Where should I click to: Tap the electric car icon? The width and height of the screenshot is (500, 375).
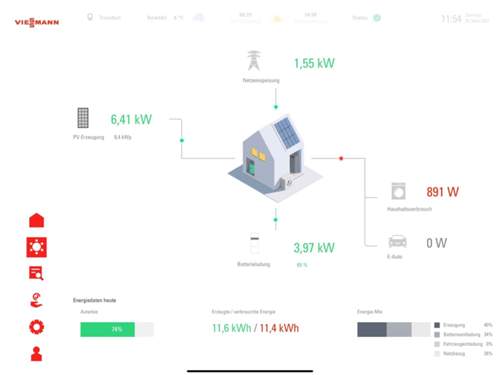point(398,242)
